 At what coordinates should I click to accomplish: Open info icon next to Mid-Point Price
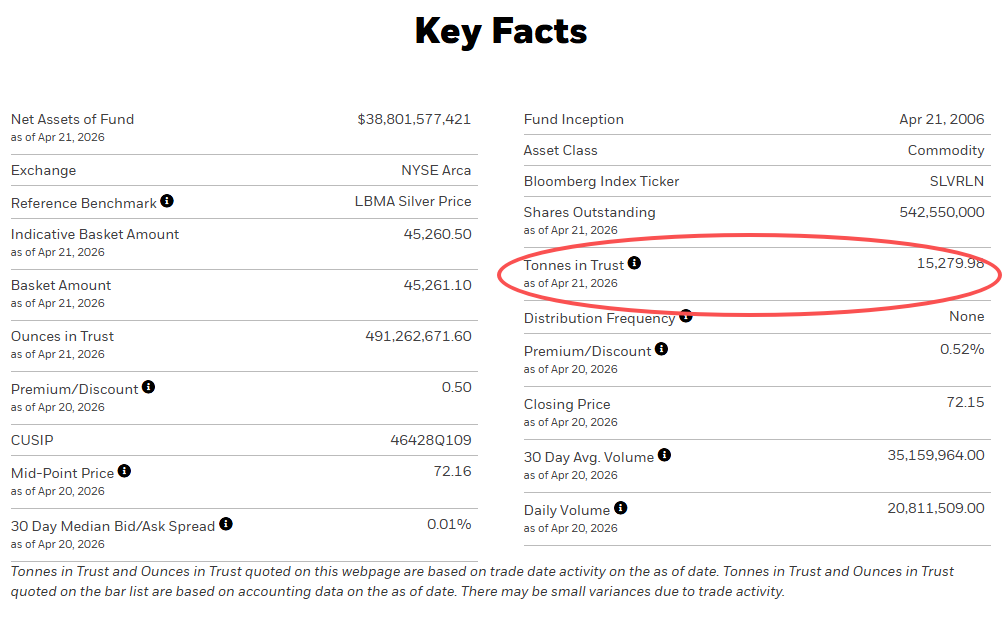click(125, 471)
